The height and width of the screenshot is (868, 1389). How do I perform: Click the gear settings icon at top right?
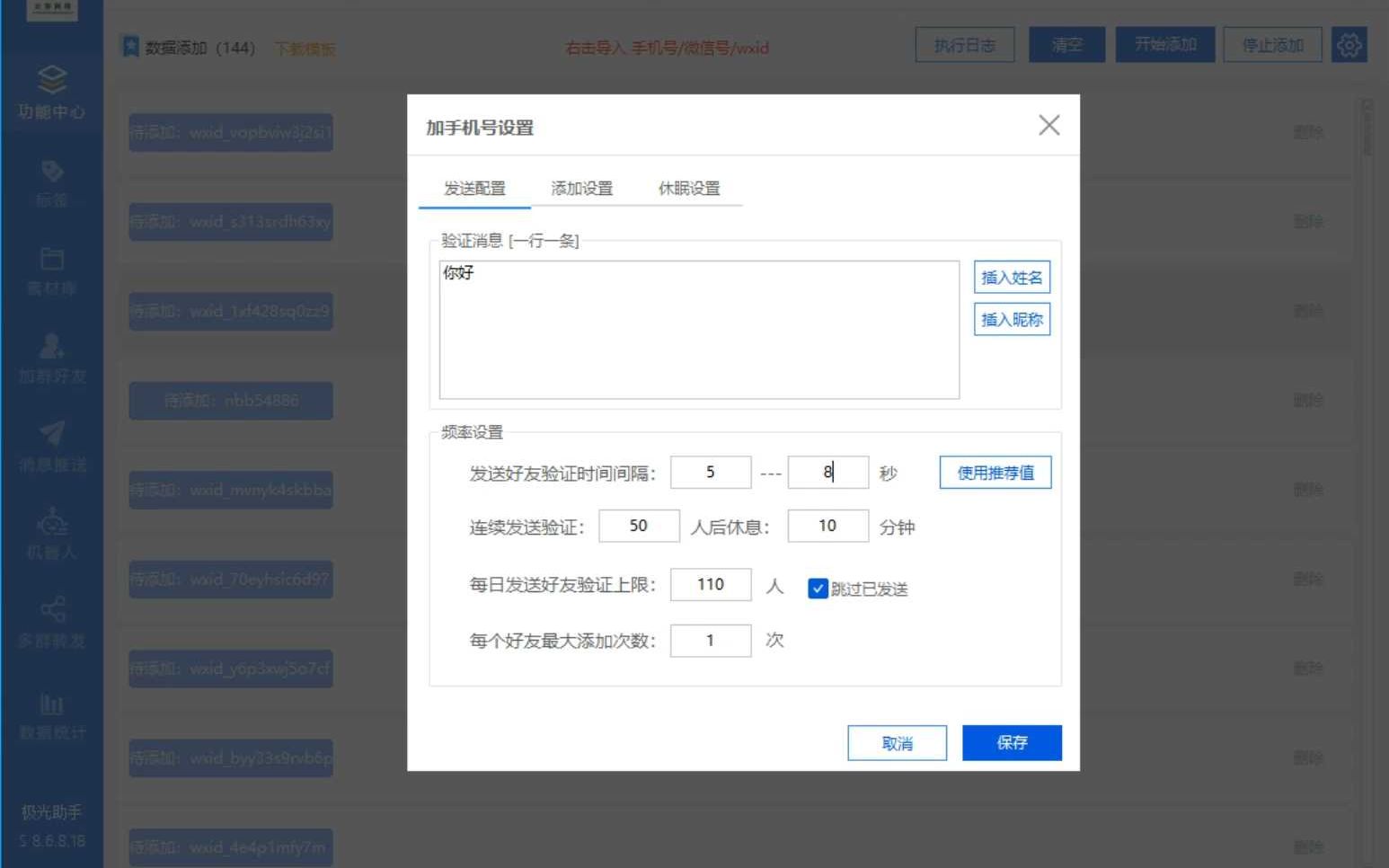pos(1349,45)
